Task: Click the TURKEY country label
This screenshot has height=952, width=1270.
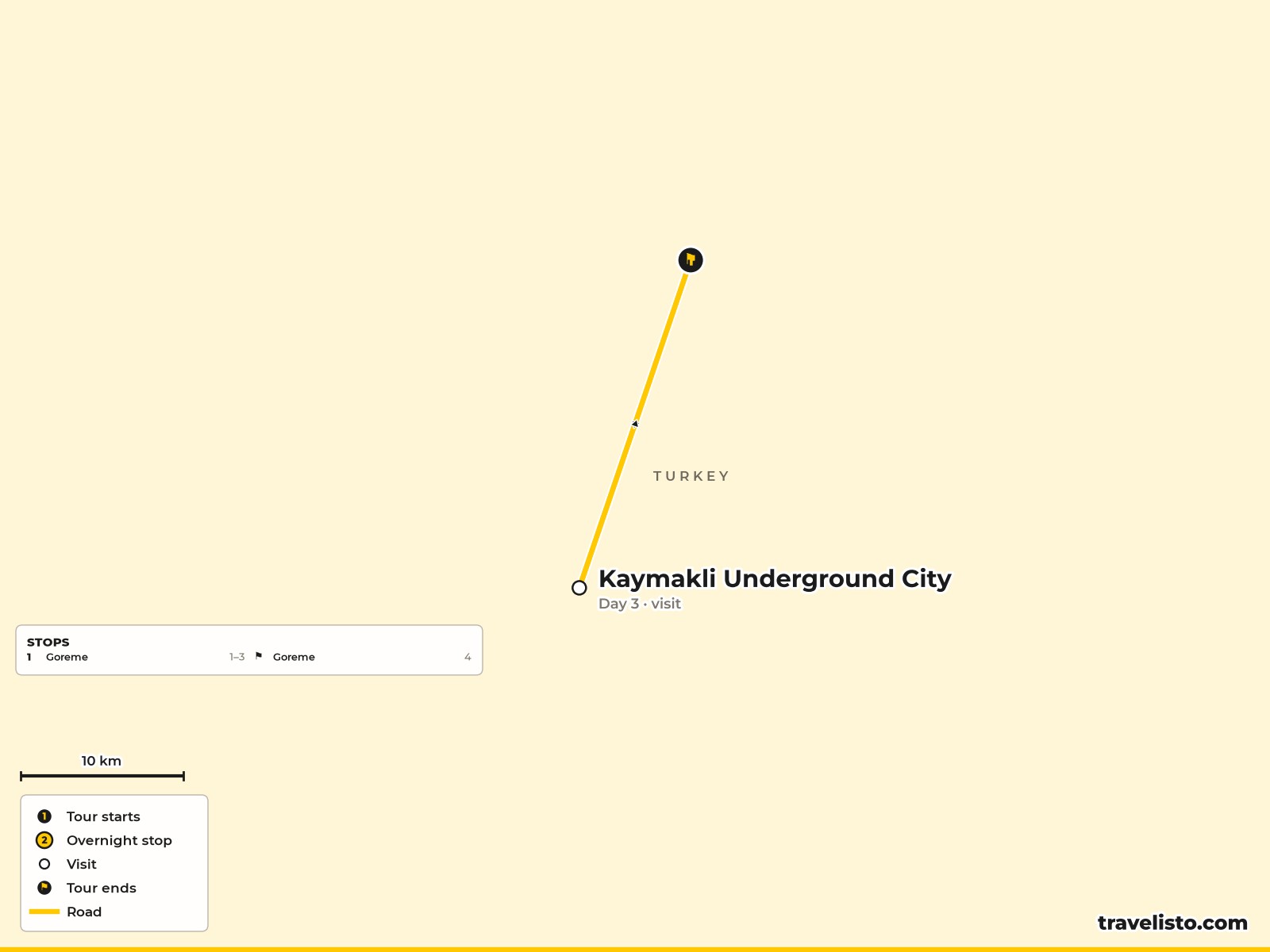Action: [691, 476]
